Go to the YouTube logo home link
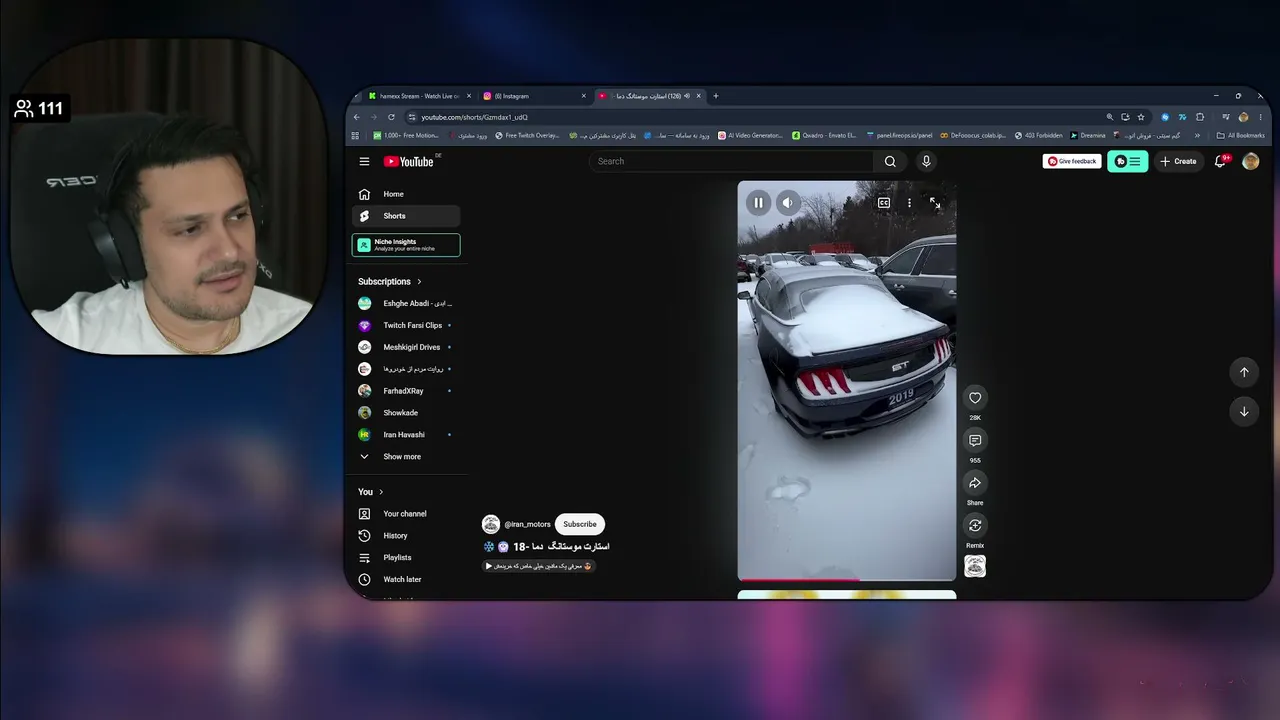 [x=409, y=161]
